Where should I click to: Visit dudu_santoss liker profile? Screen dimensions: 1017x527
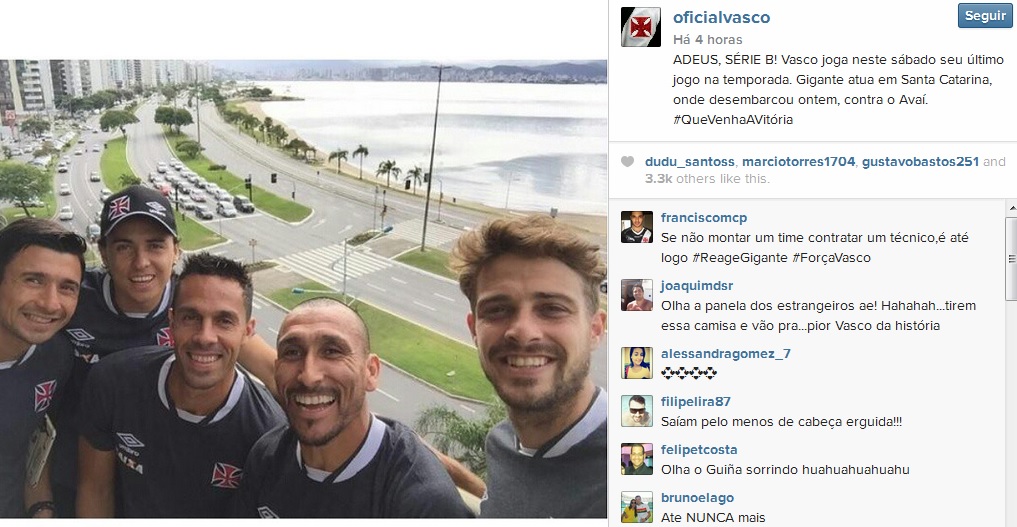[689, 162]
